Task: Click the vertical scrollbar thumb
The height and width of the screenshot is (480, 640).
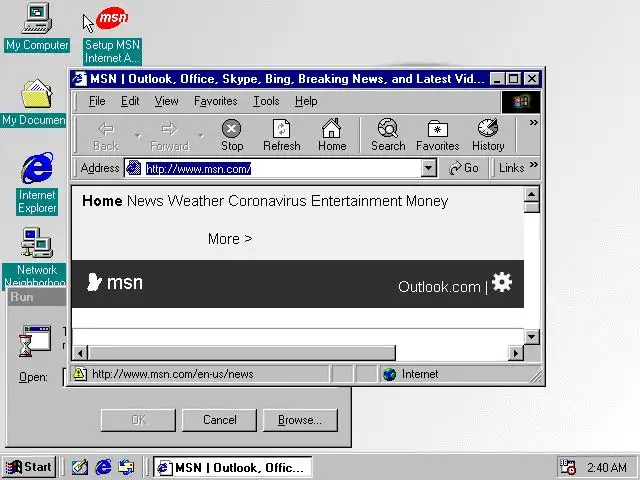Action: (531, 207)
